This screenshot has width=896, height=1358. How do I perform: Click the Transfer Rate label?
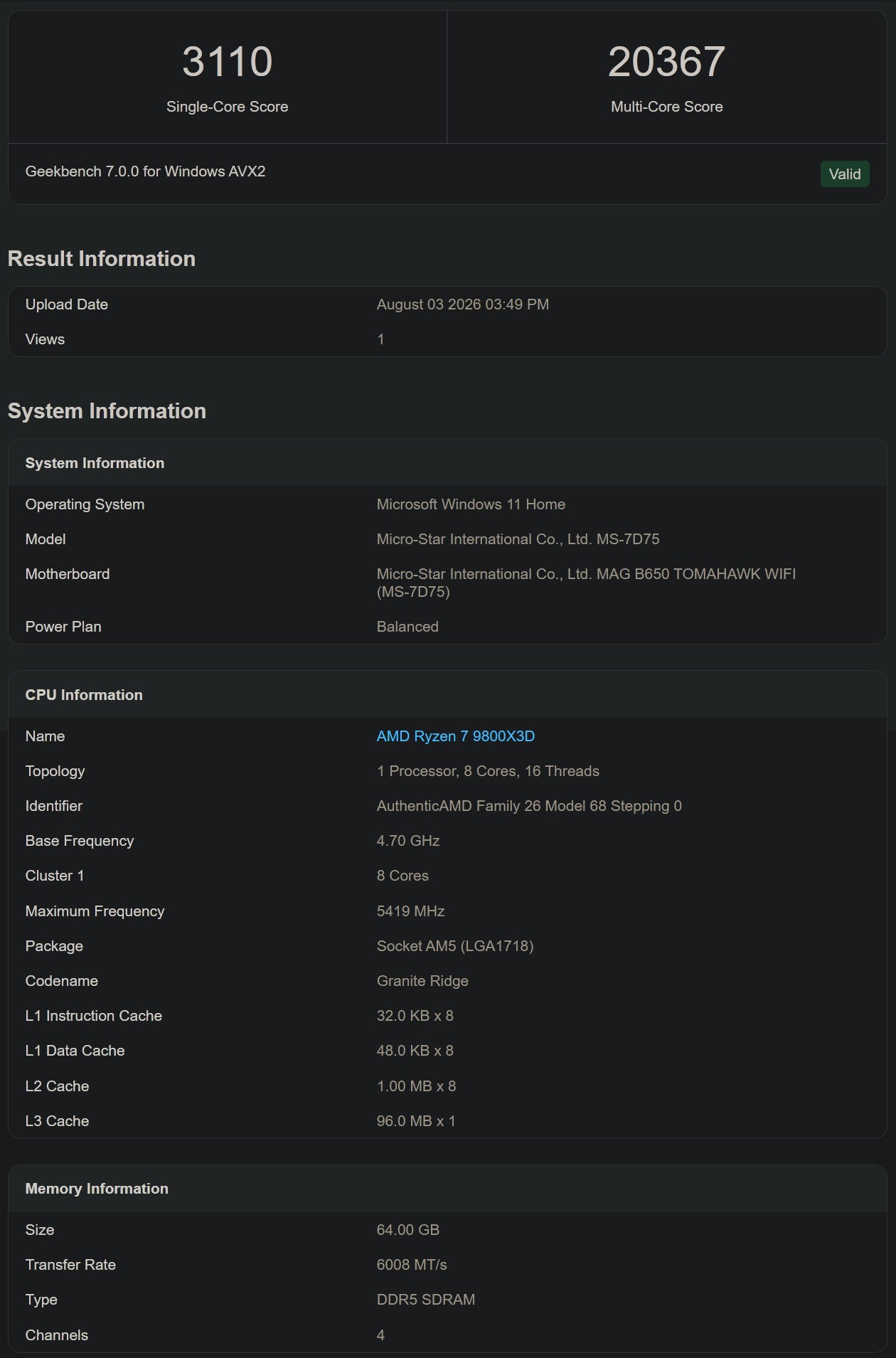pos(70,1265)
